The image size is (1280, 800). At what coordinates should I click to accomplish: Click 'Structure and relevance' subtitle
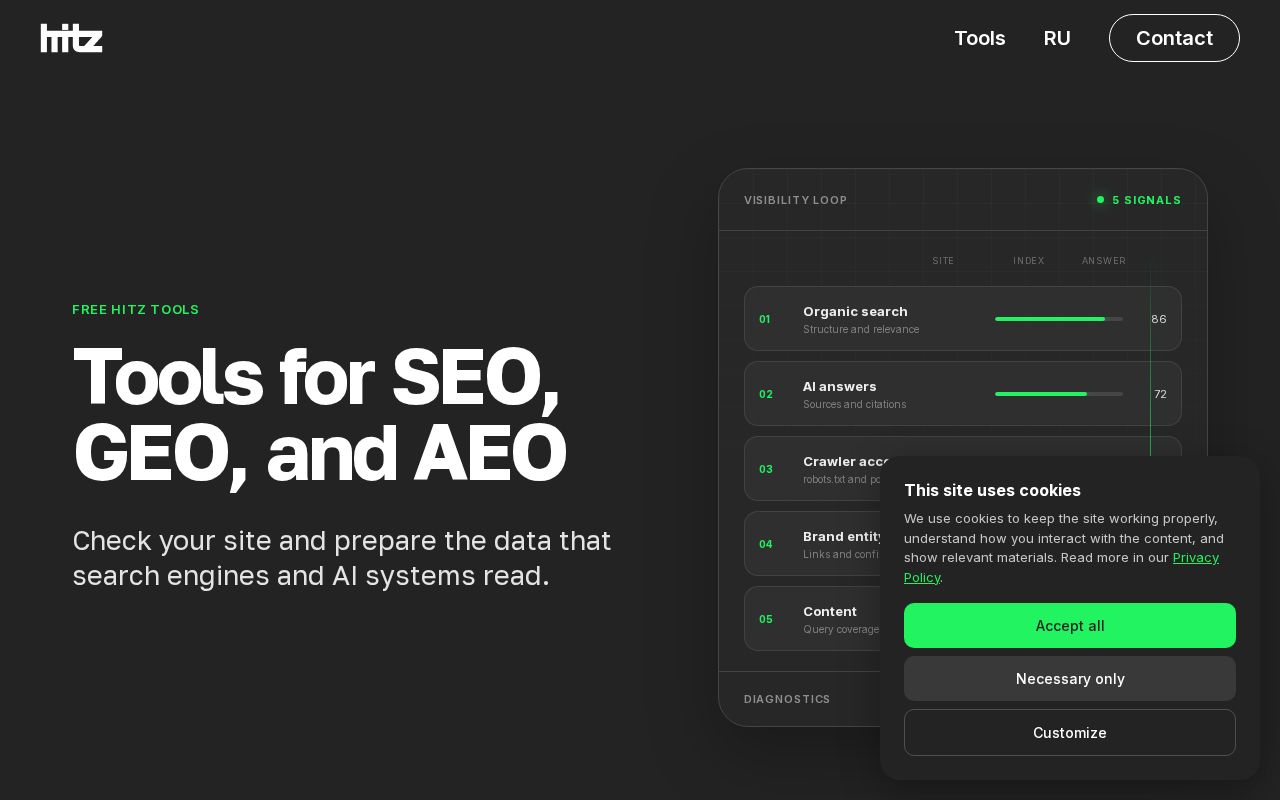[x=861, y=329]
